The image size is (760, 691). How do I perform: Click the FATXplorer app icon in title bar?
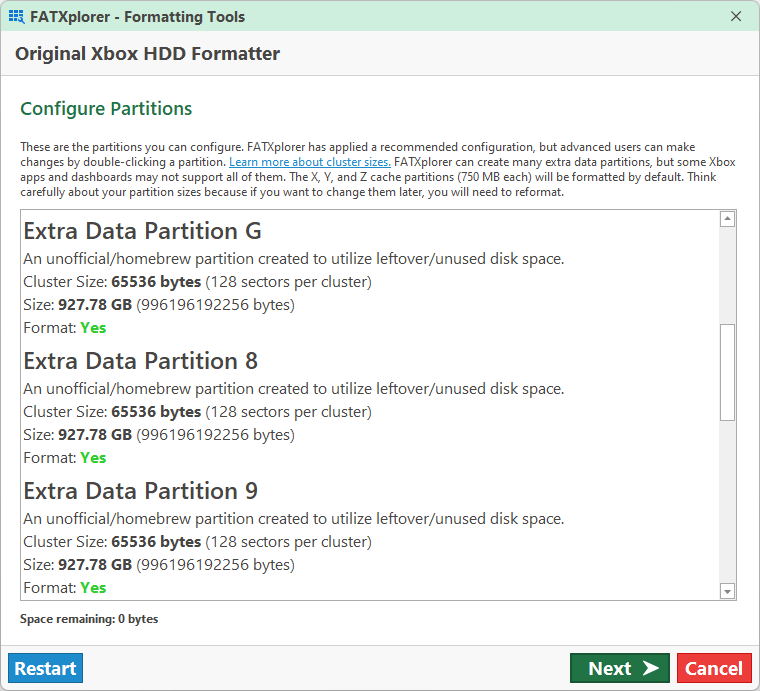(x=16, y=16)
